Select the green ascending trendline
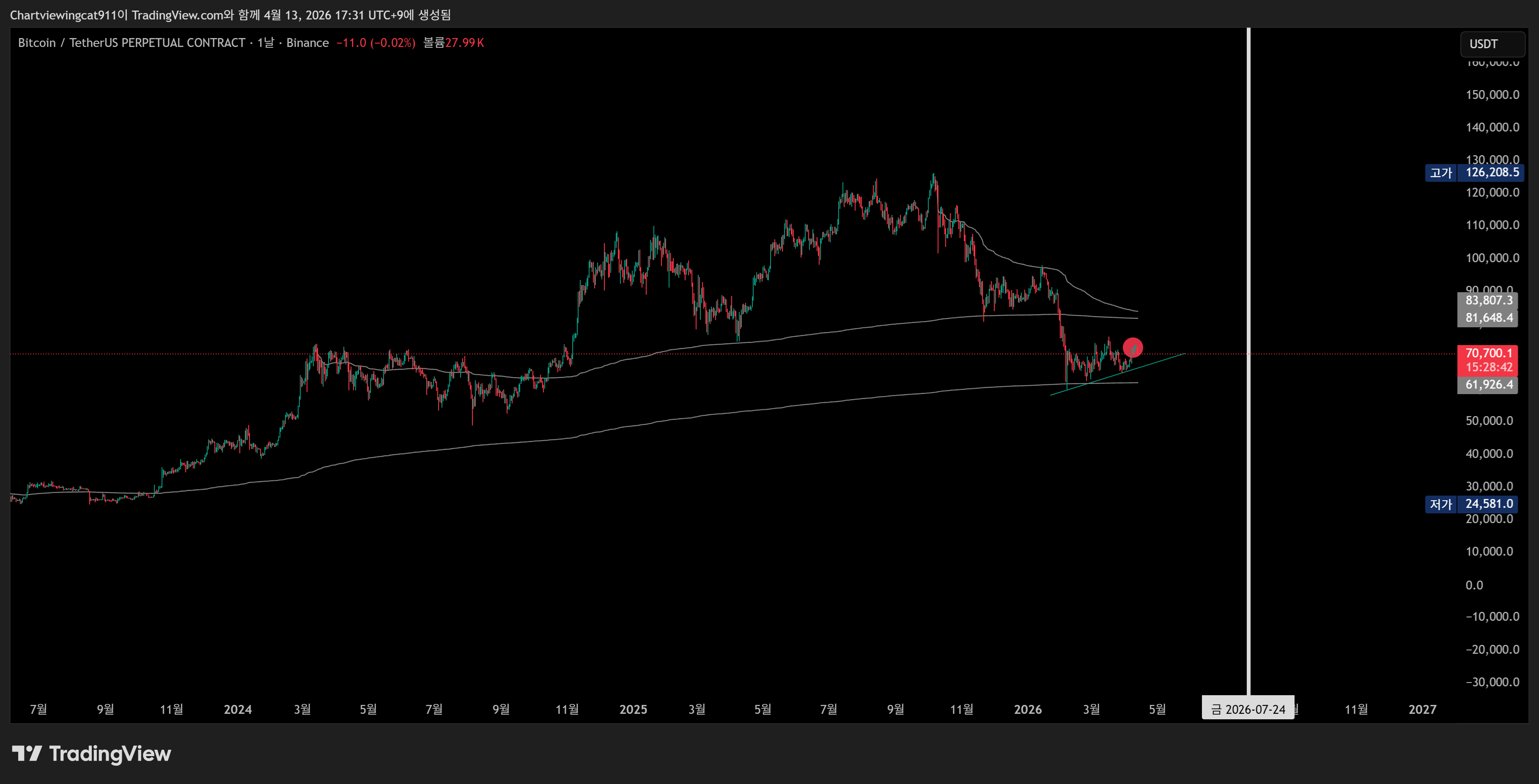Image resolution: width=1539 pixels, height=784 pixels. 1159,362
